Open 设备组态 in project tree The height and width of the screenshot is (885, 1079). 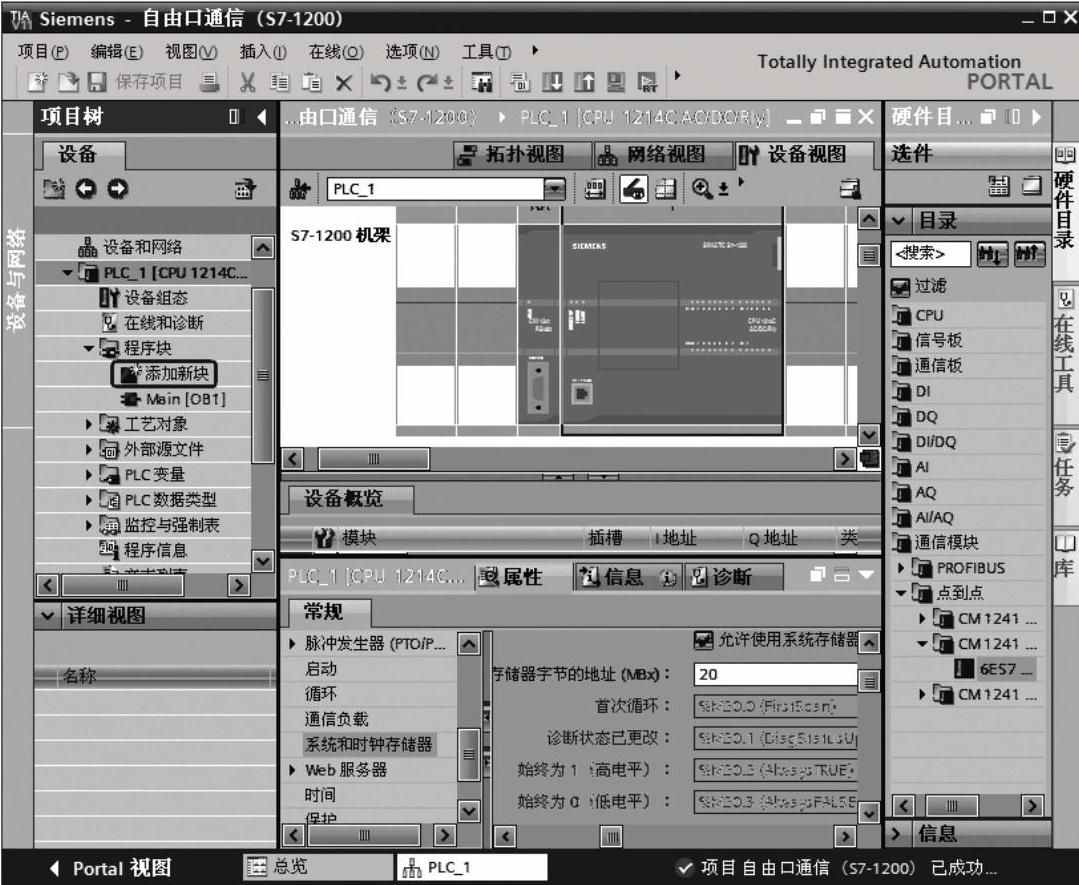144,298
